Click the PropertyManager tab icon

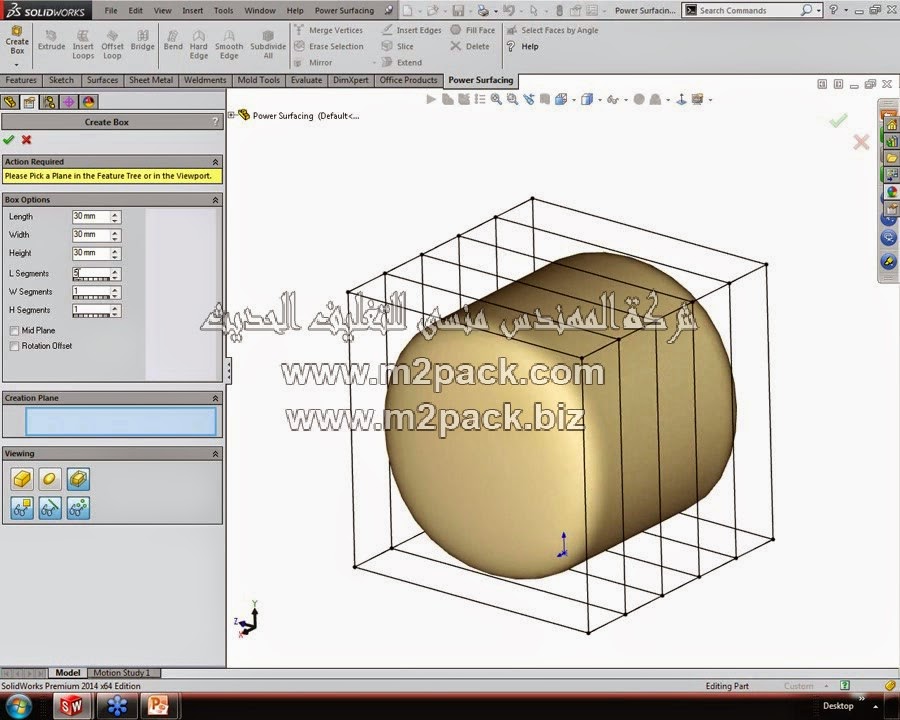[29, 102]
